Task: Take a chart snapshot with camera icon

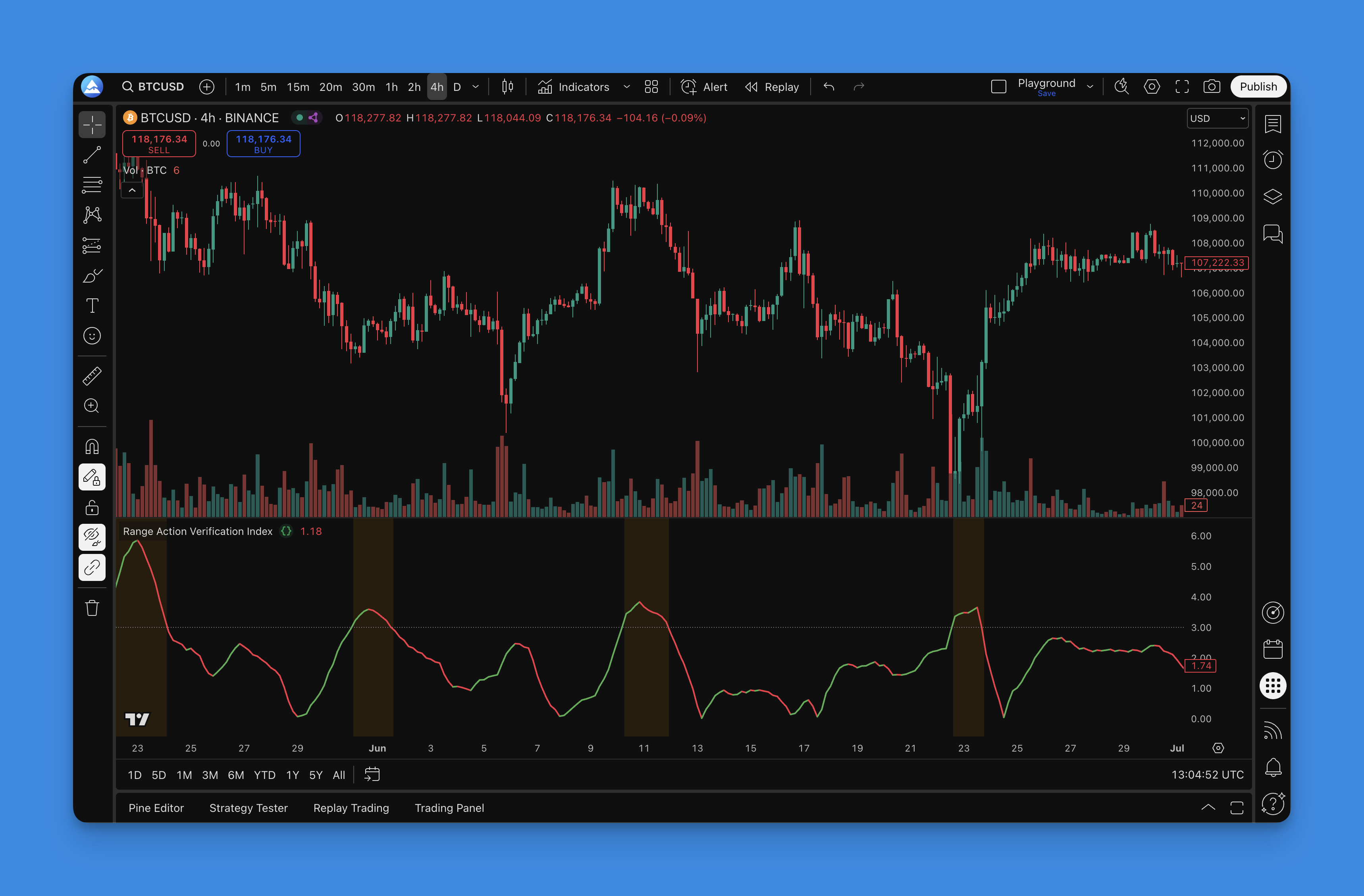Action: [x=1212, y=87]
